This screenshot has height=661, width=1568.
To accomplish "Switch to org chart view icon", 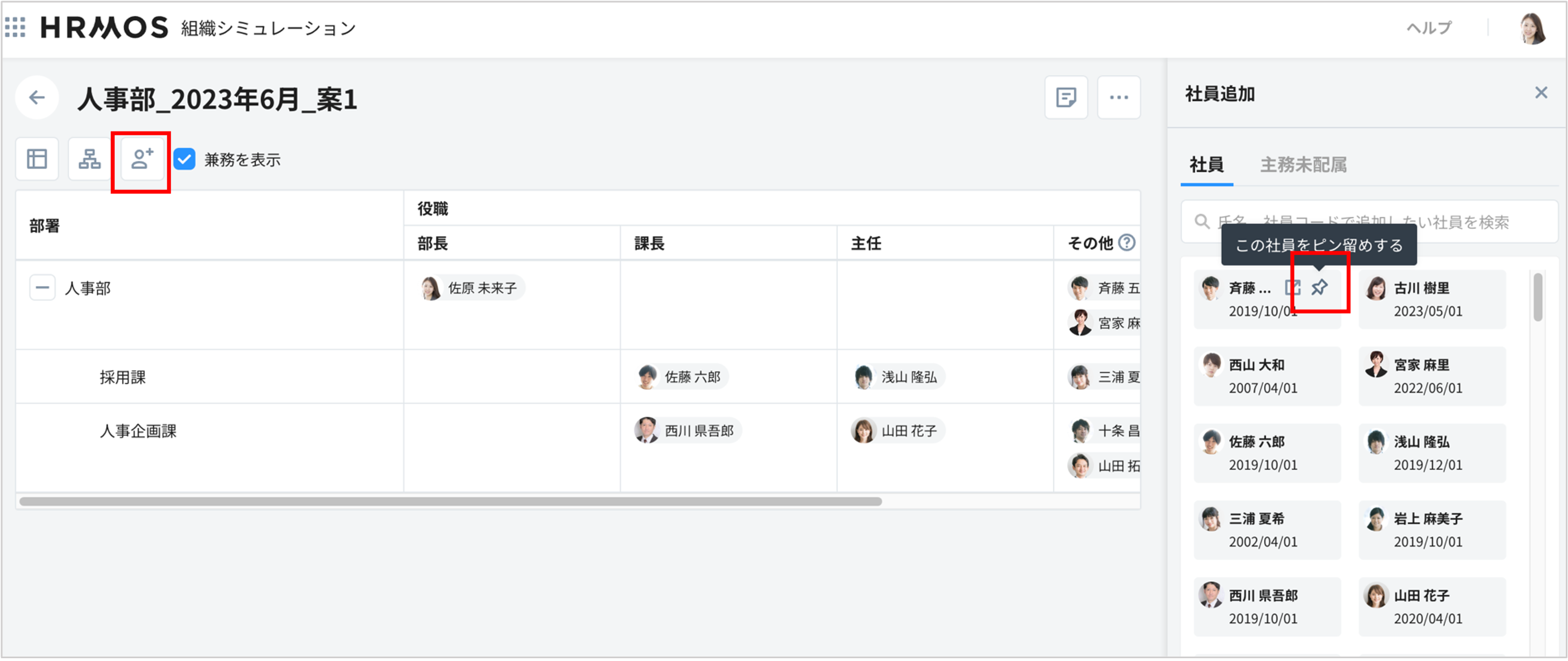I will (90, 159).
